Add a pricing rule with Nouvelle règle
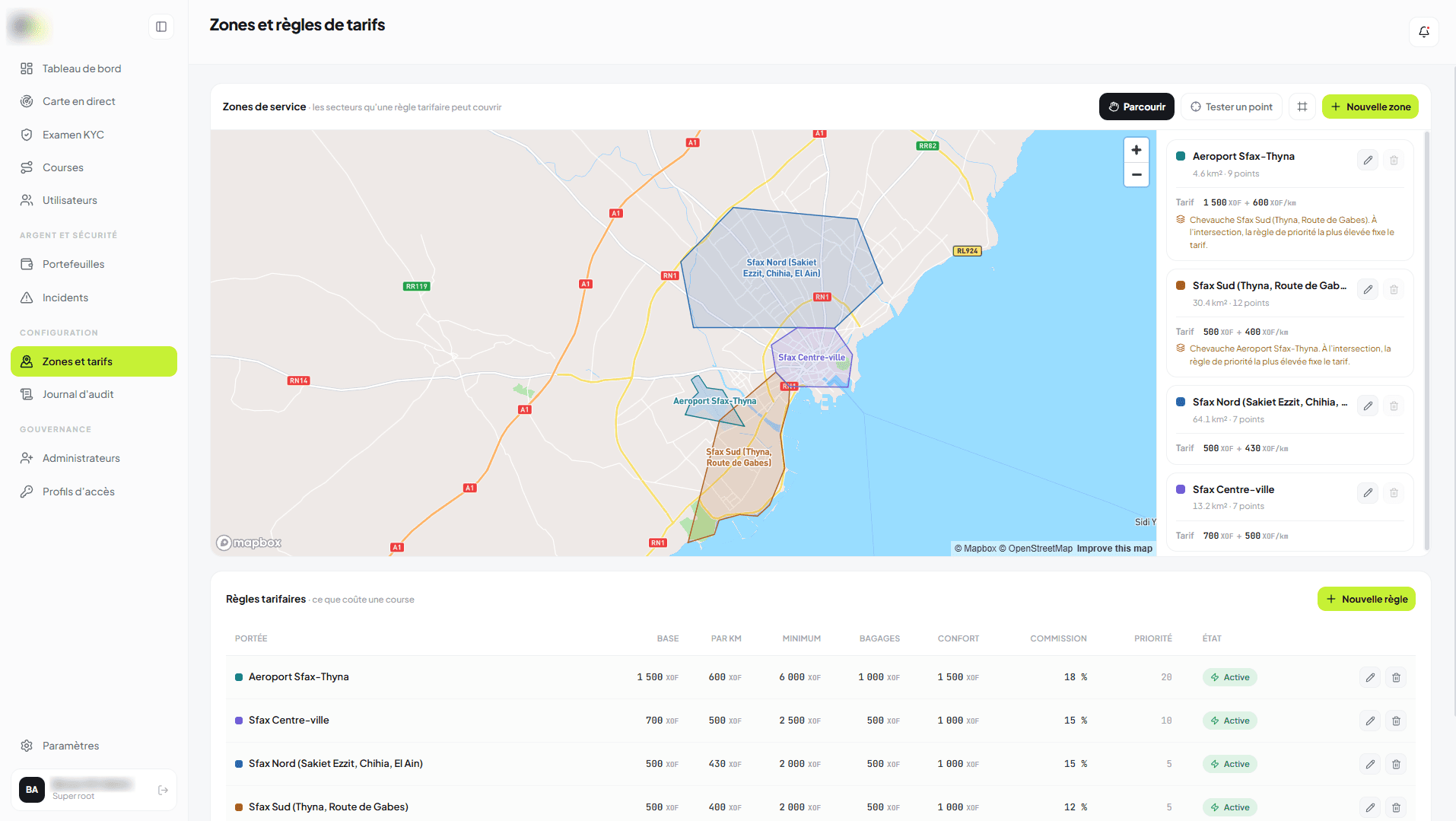 click(x=1366, y=599)
